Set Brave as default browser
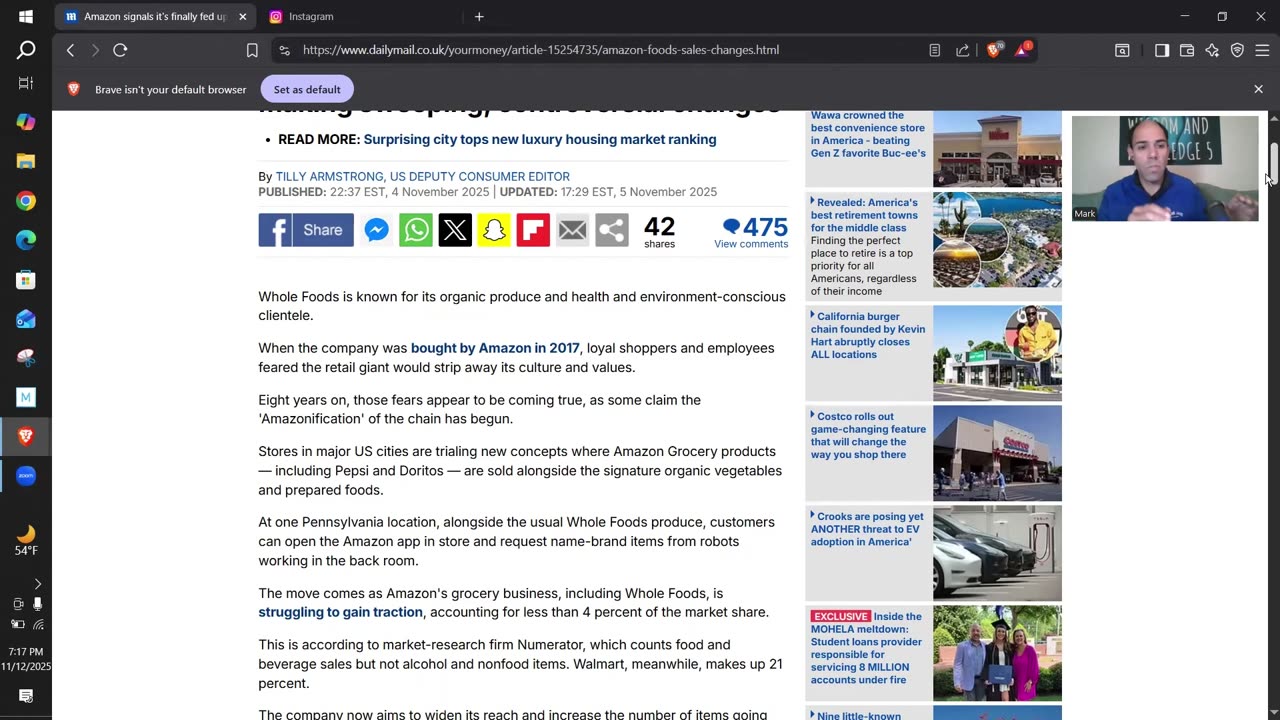Image resolution: width=1280 pixels, height=720 pixels. (x=307, y=89)
